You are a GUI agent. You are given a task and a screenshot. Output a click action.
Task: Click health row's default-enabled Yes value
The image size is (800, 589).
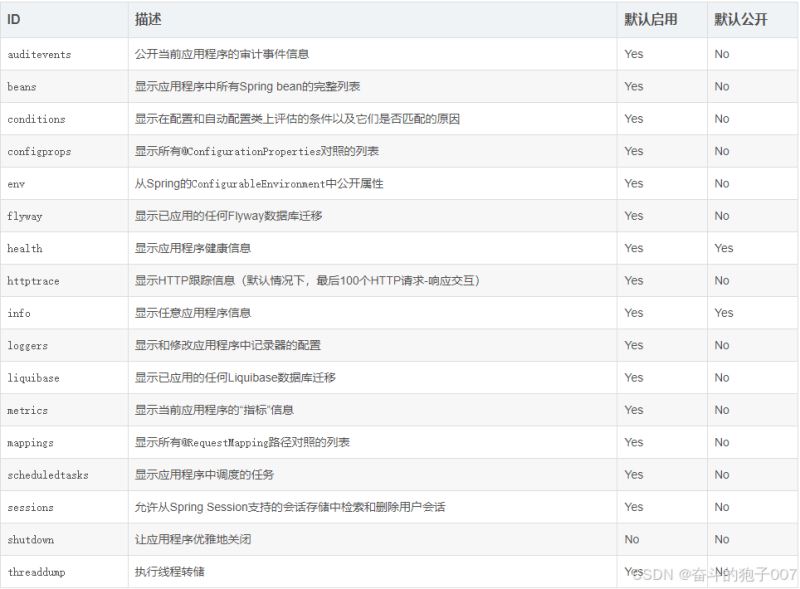coord(634,248)
